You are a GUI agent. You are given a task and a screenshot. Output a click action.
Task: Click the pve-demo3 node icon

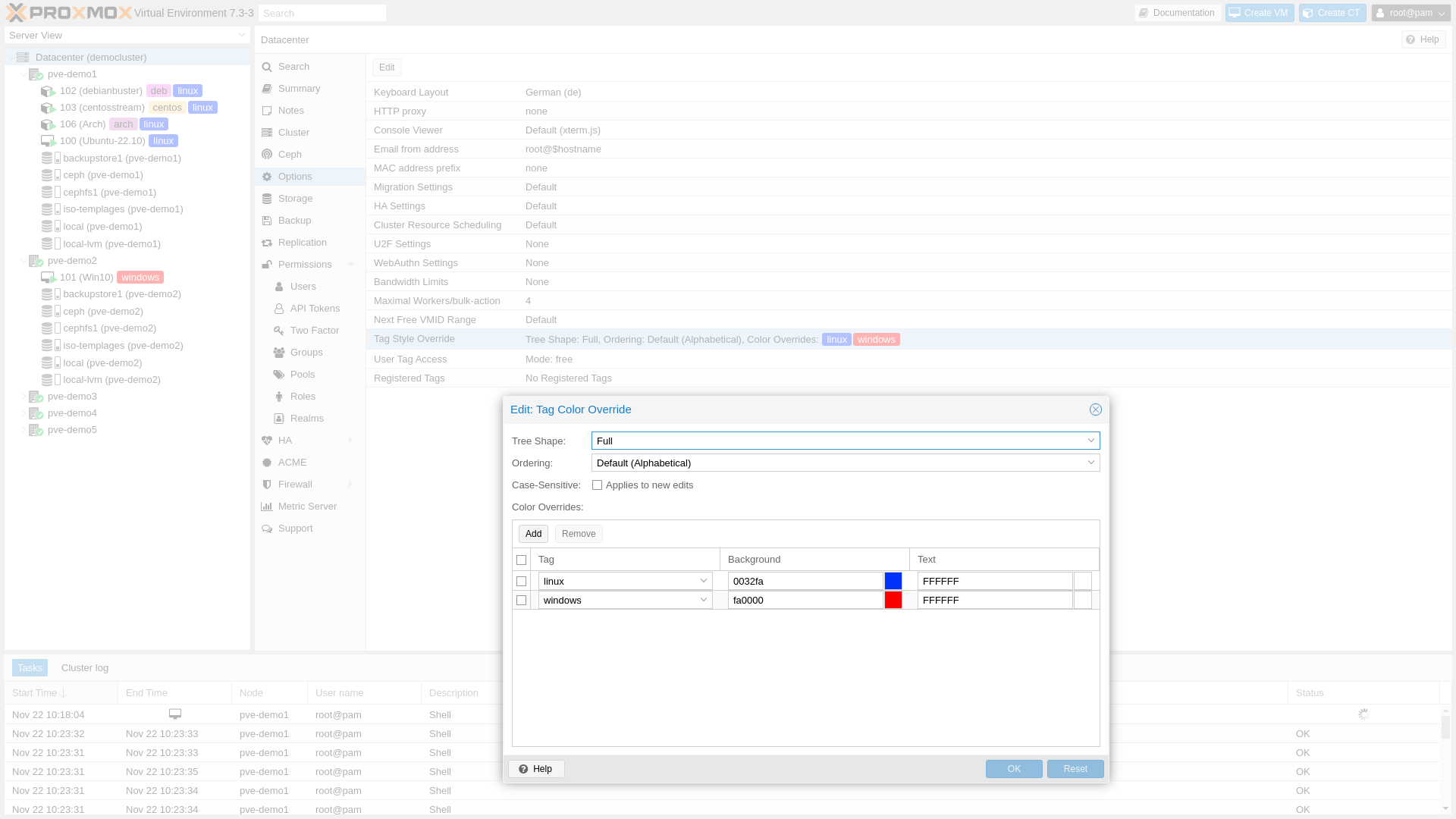(x=36, y=397)
